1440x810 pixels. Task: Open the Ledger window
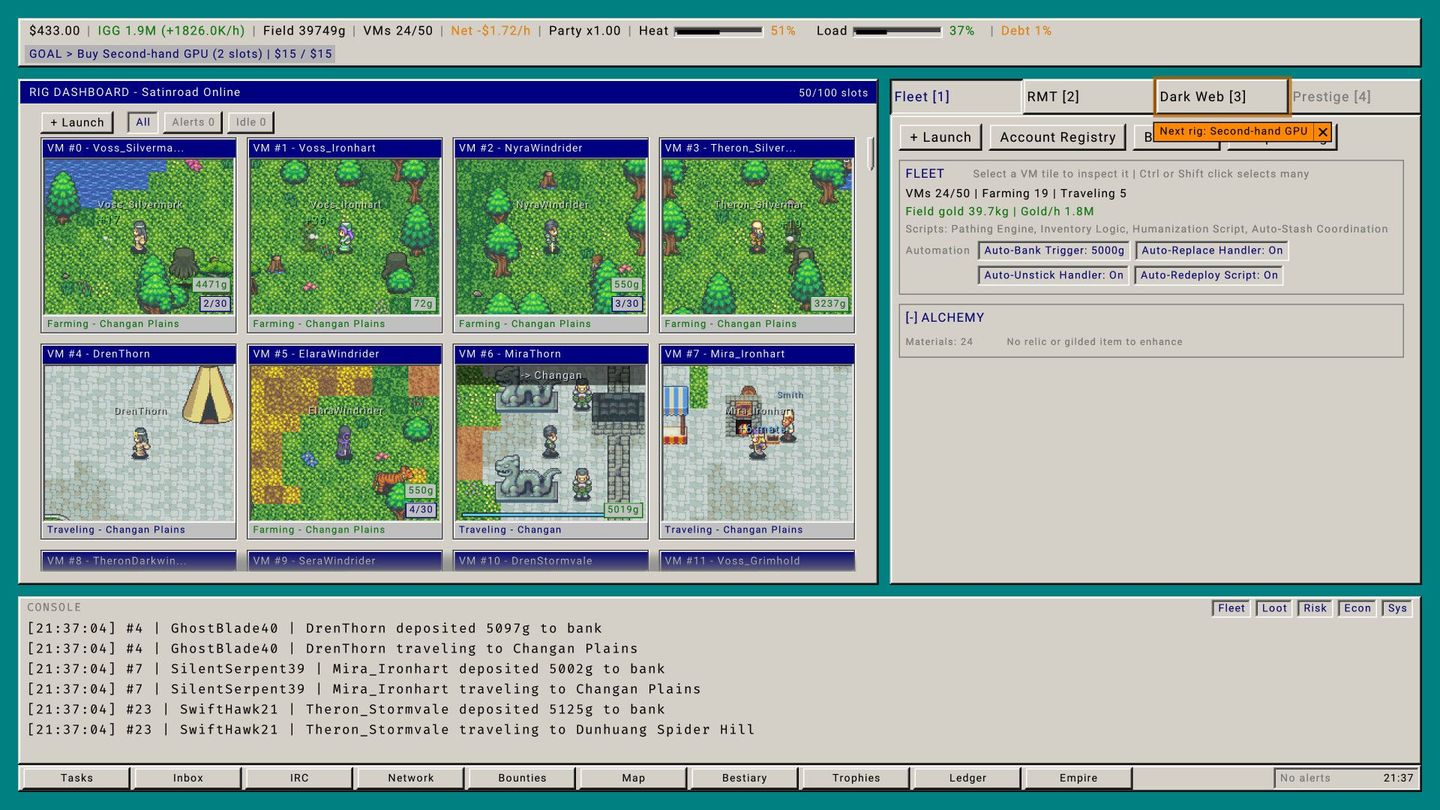(968, 778)
